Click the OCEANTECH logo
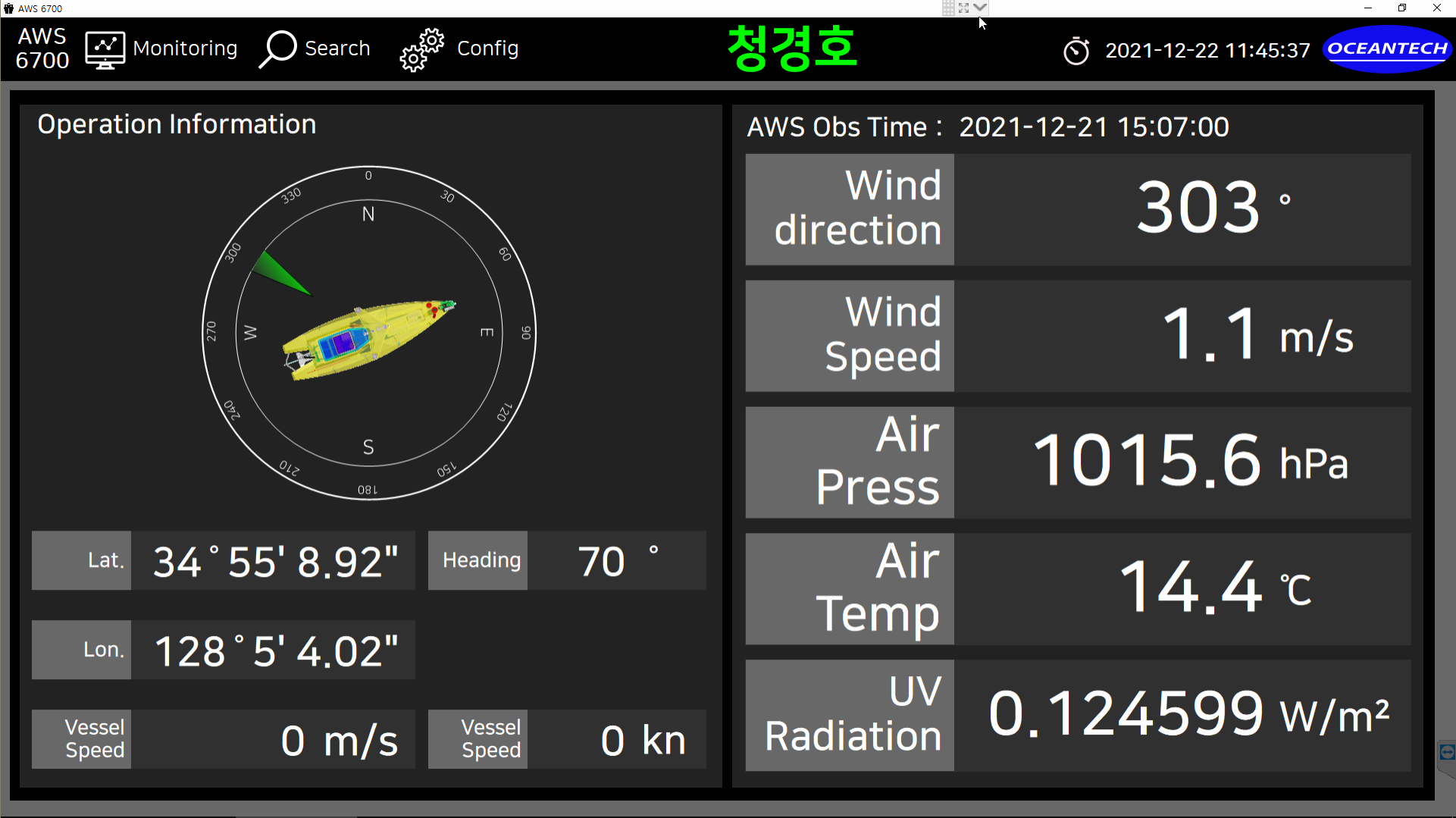The width and height of the screenshot is (1456, 818). coord(1386,49)
